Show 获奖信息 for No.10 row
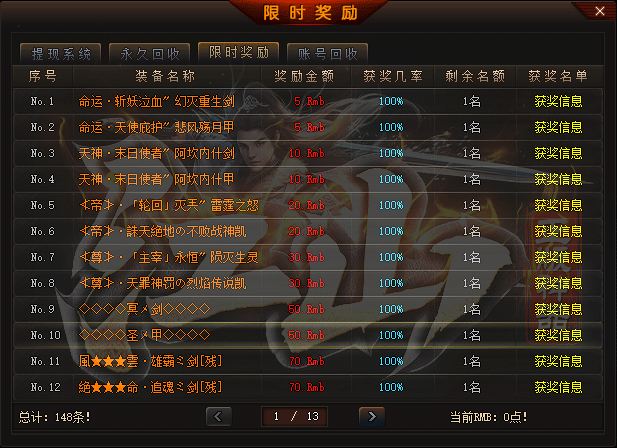Viewport: 617px width, 448px height. 558,335
